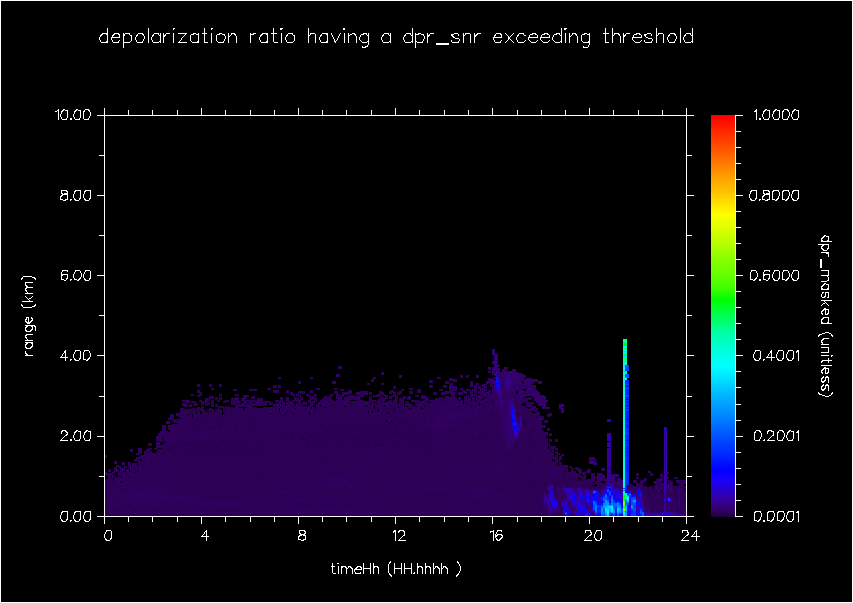Click the 4.00 y-axis tick label
The image size is (853, 603).
[75, 356]
